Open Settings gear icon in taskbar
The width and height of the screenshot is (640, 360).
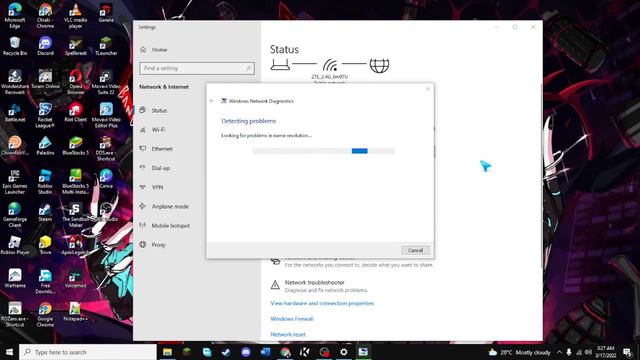[x=344, y=352]
